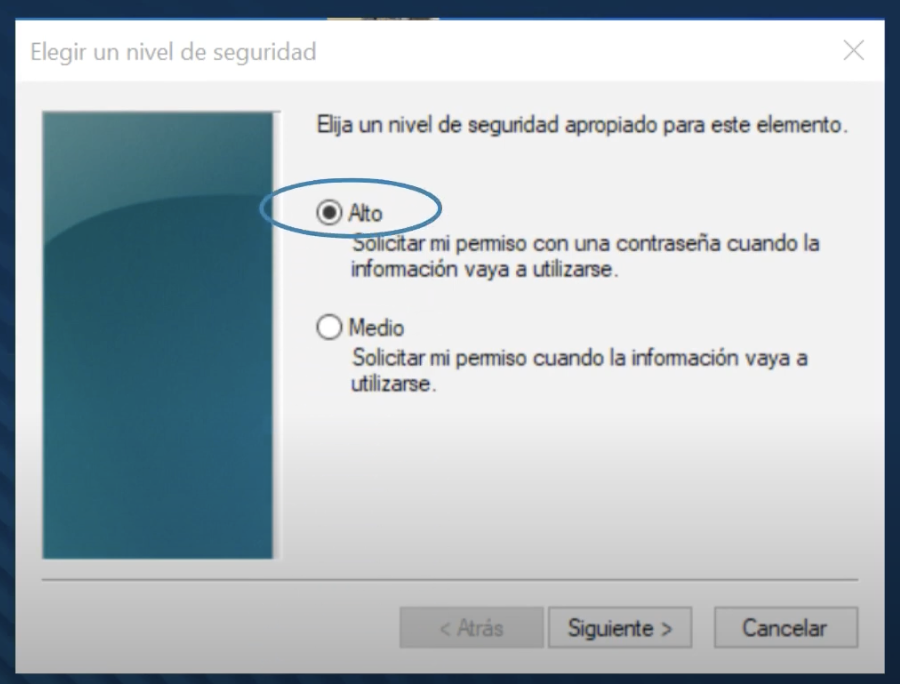Screen dimensions: 900x684
Task: Click the greyed-out < Atrás button
Action: pos(471,628)
